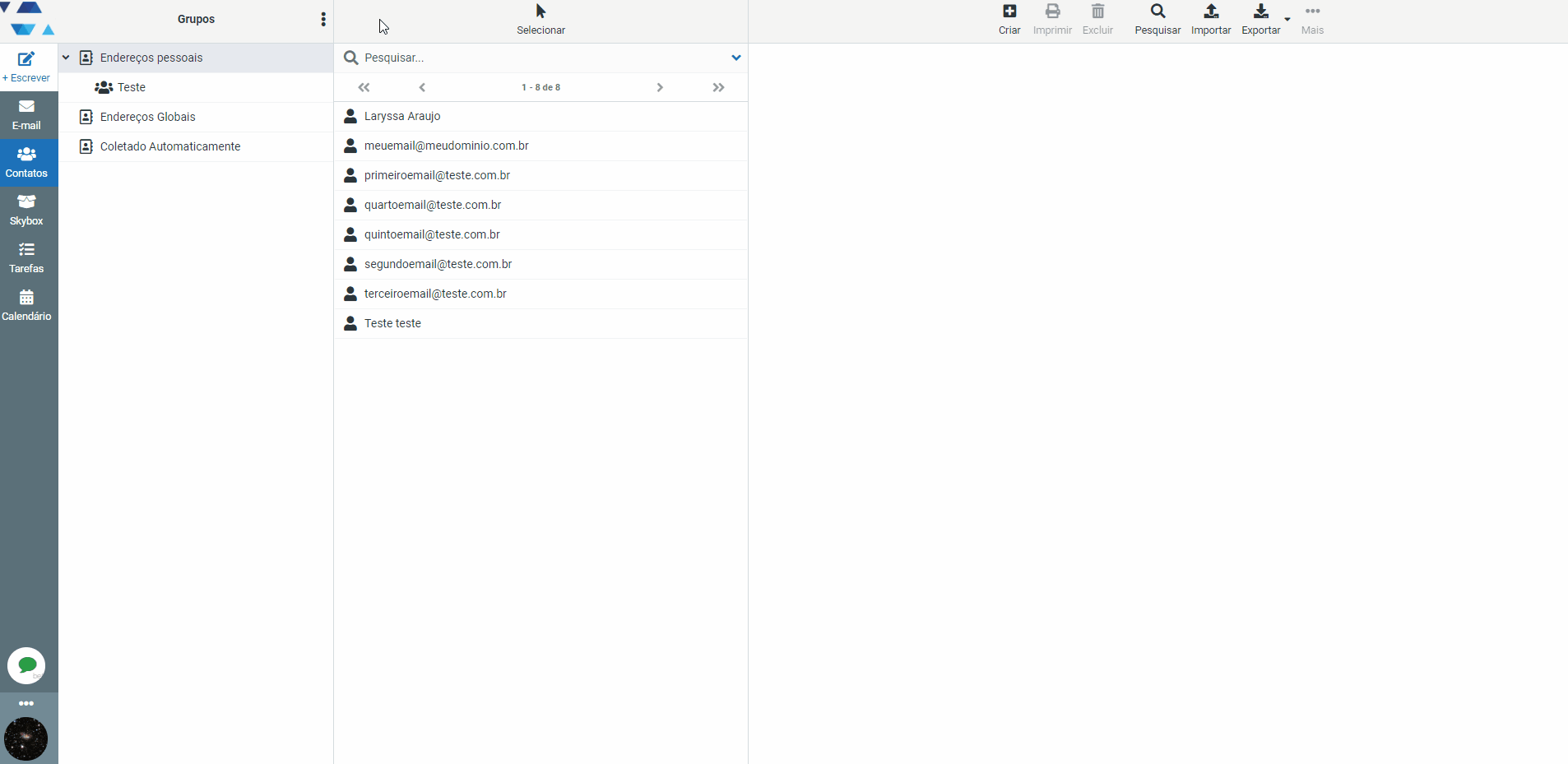Go to previous page of contacts
Screen dimensions: 1568x764
point(422,87)
